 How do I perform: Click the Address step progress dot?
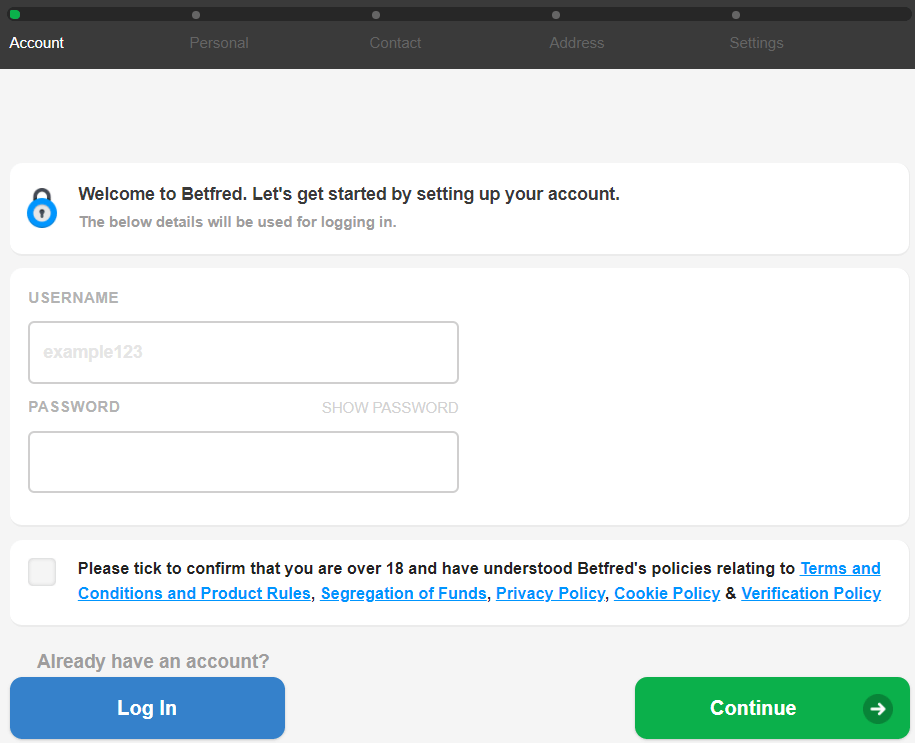[x=556, y=15]
